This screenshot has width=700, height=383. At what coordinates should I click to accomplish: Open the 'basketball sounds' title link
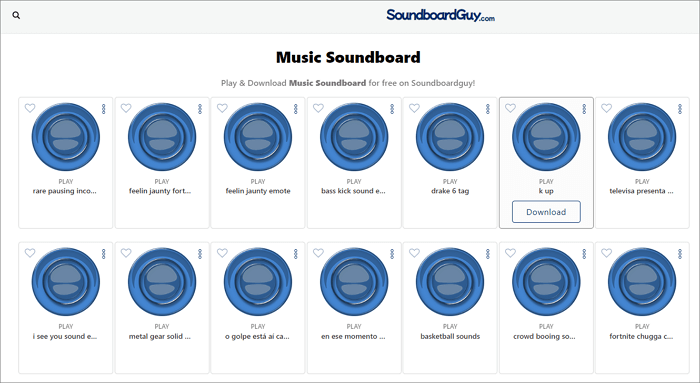coord(450,336)
